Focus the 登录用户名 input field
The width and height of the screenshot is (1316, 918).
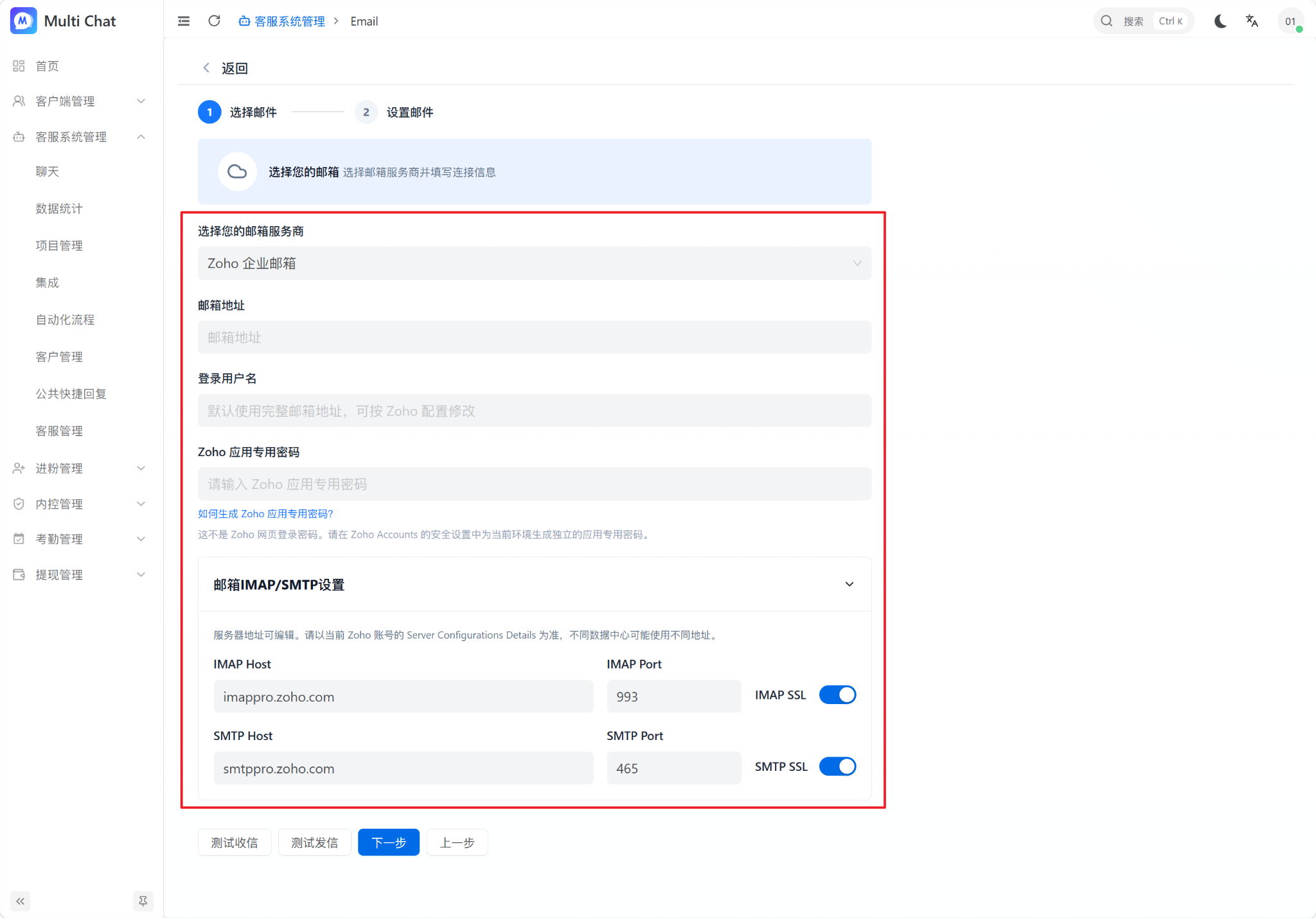click(535, 410)
